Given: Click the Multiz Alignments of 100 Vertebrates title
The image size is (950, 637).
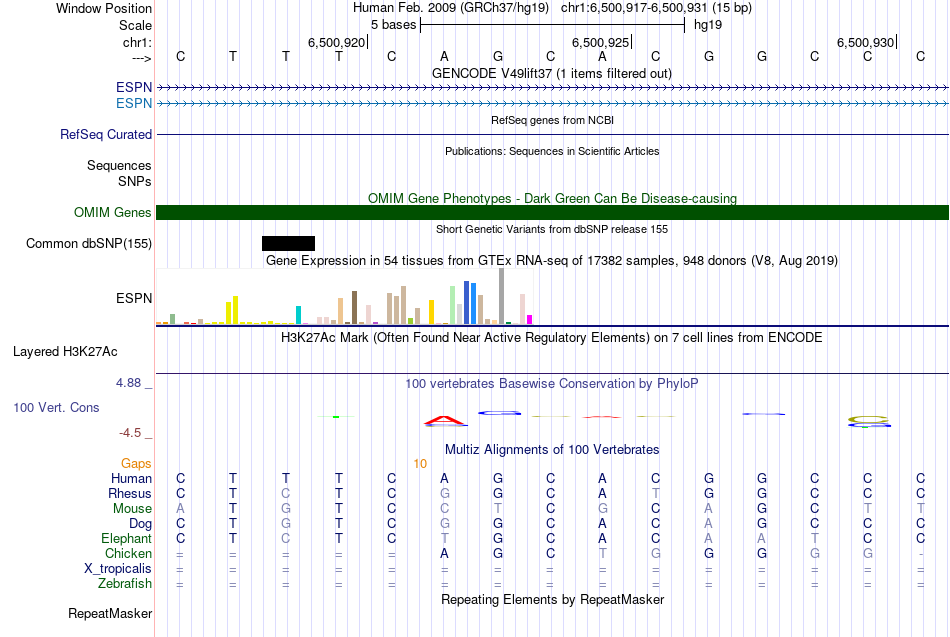Looking at the screenshot, I should pos(552,450).
